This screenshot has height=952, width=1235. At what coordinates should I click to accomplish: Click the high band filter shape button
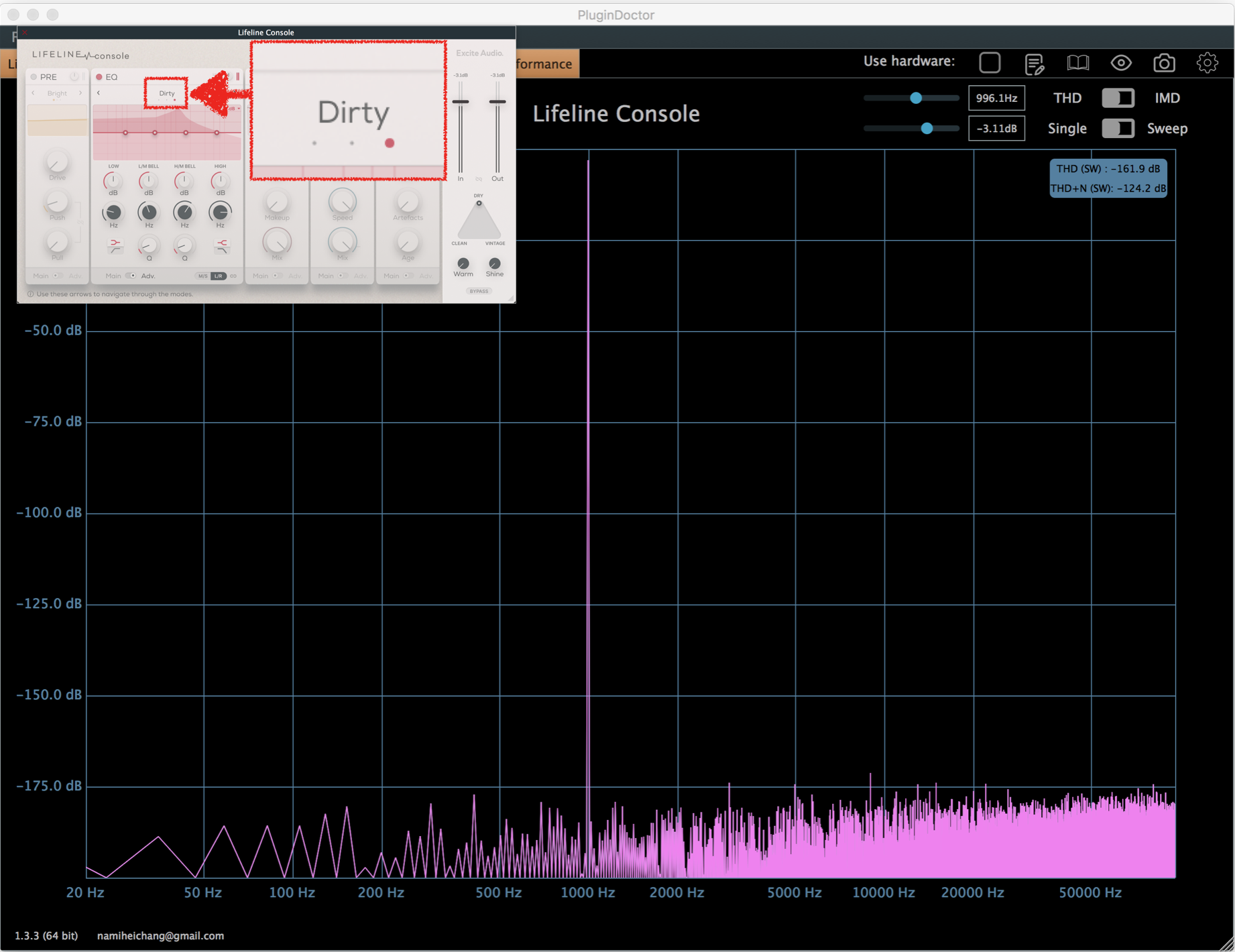pyautogui.click(x=221, y=246)
